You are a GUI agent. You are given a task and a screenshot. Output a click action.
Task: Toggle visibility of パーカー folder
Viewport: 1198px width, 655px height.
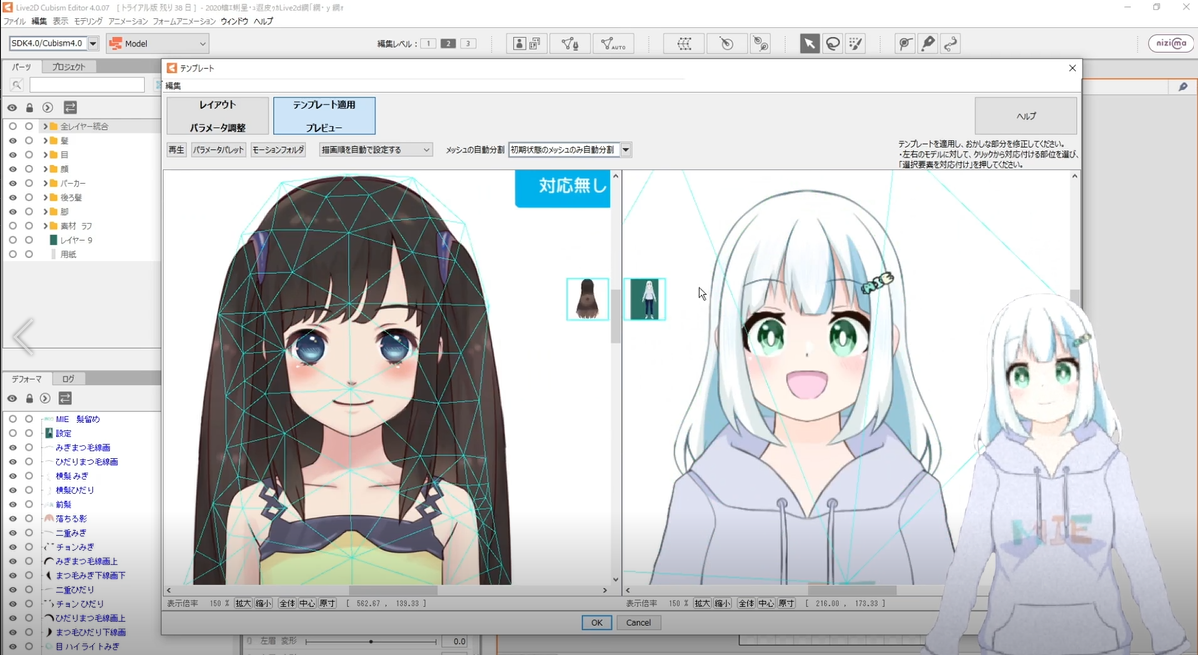pos(12,183)
